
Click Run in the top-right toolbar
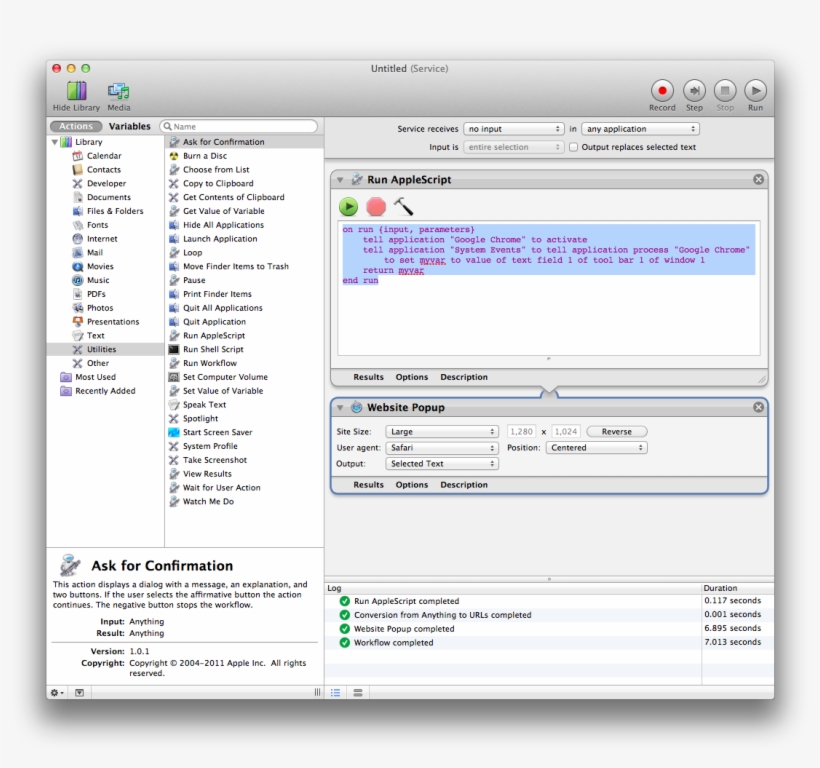click(756, 88)
